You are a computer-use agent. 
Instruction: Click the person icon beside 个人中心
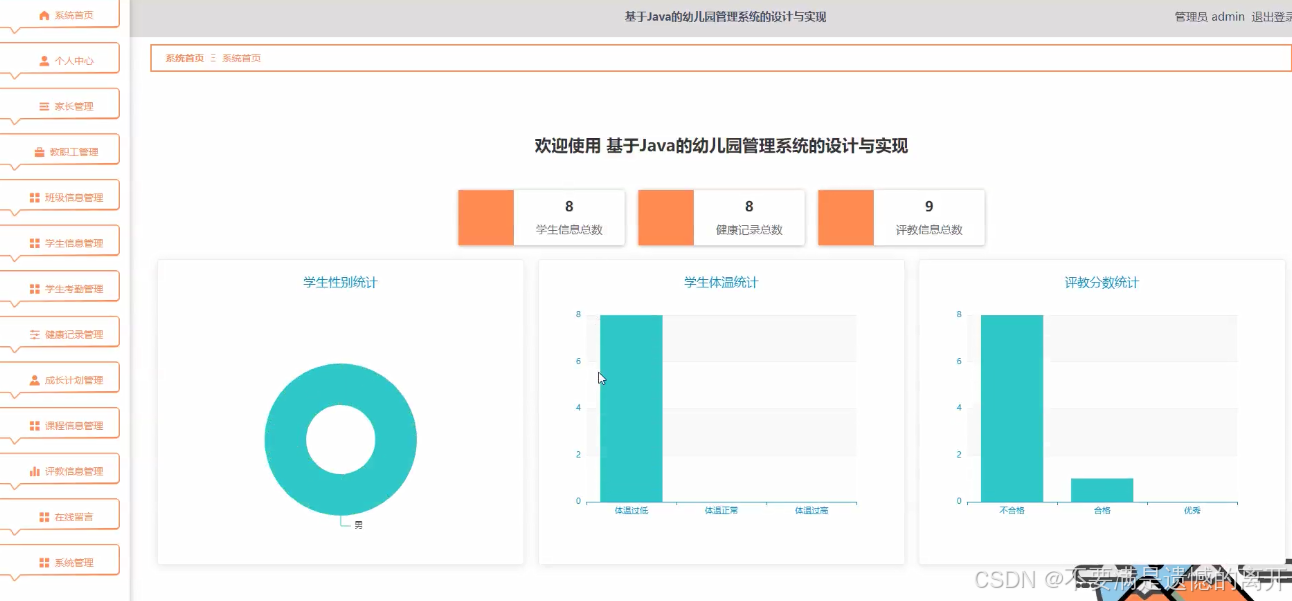pos(44,61)
